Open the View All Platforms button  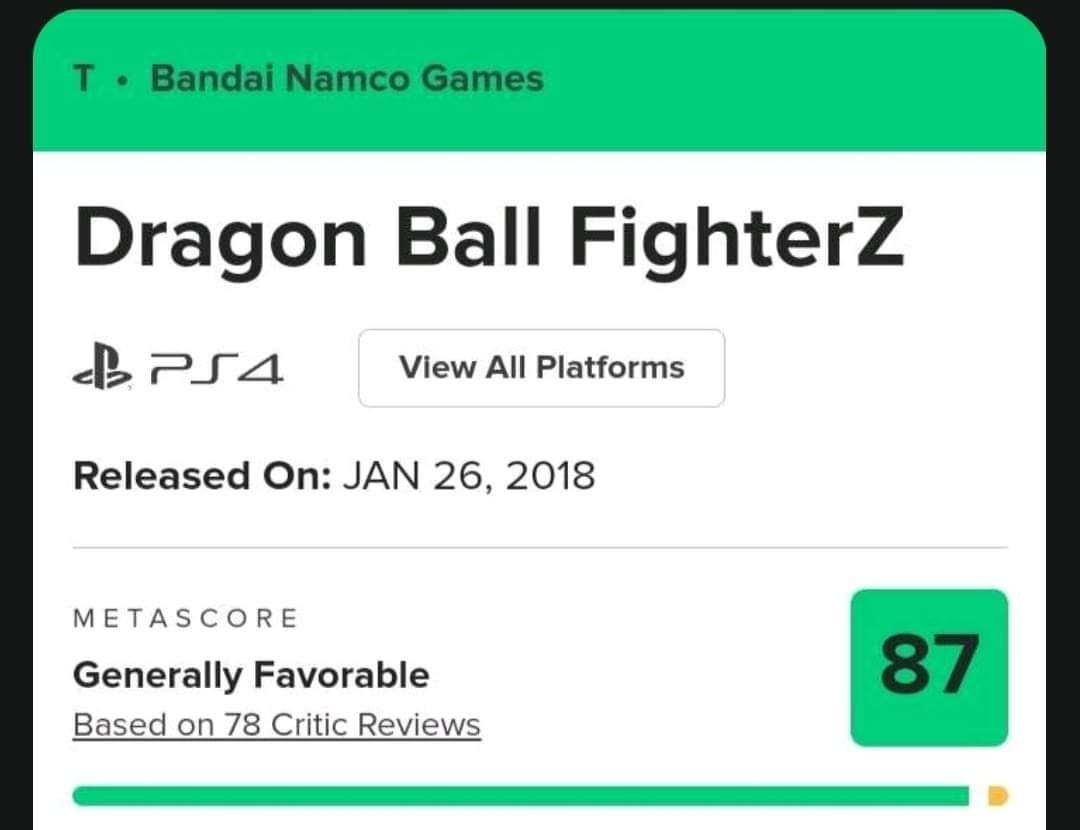(x=541, y=368)
